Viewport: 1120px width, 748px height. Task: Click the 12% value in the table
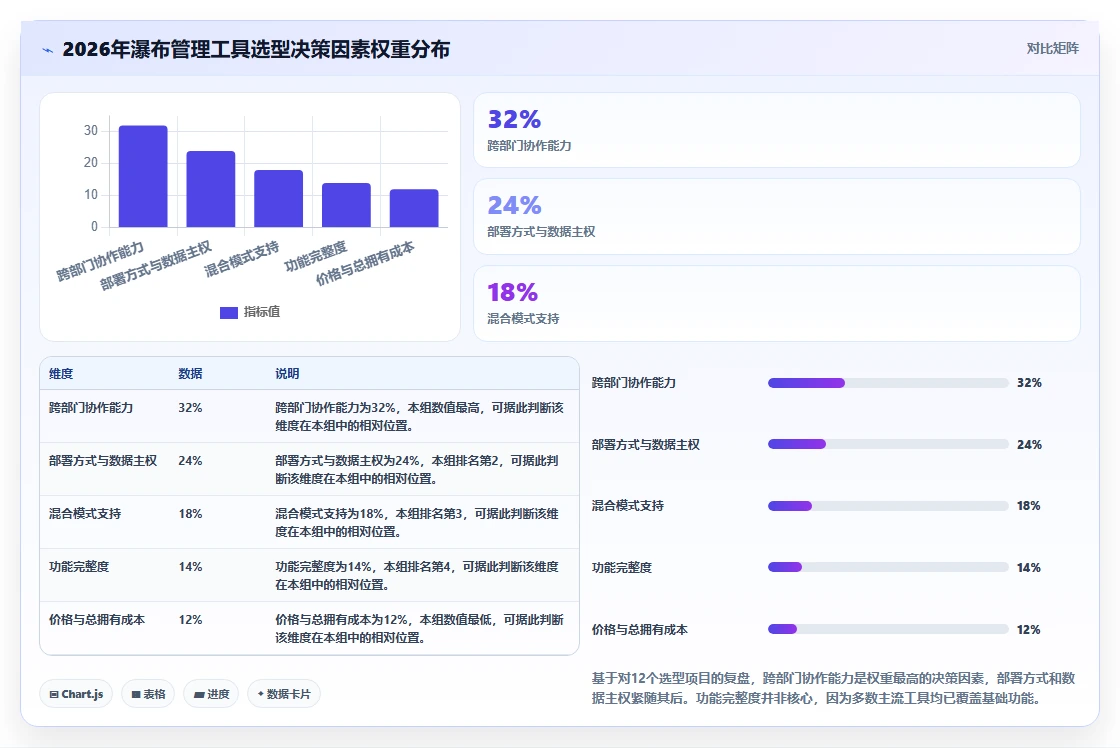tap(190, 619)
